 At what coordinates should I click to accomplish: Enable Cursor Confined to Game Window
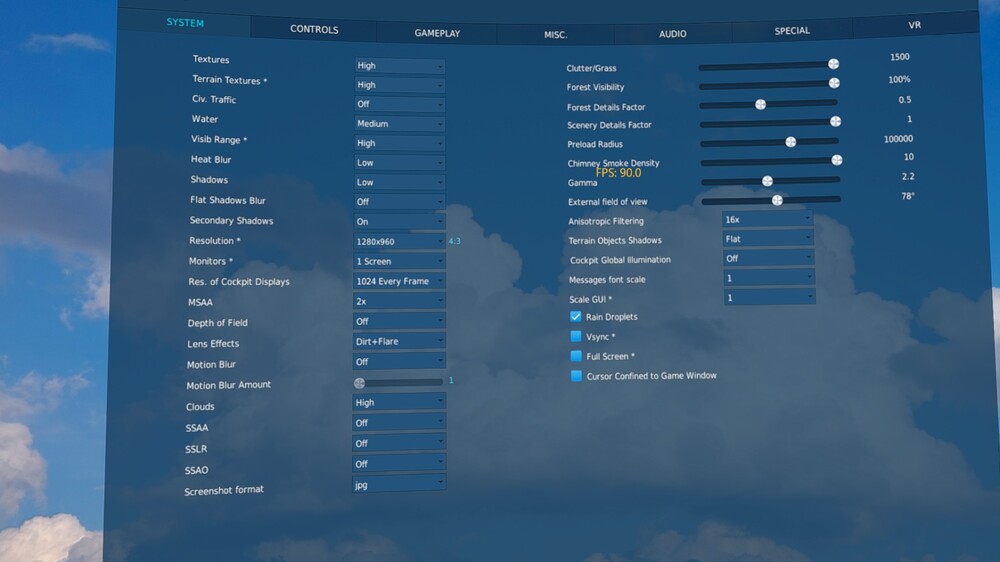tap(577, 376)
